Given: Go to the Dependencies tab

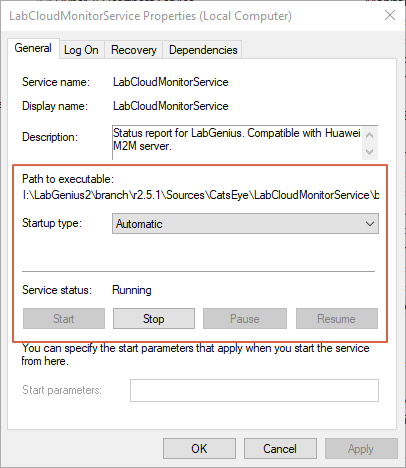Looking at the screenshot, I should (x=203, y=50).
